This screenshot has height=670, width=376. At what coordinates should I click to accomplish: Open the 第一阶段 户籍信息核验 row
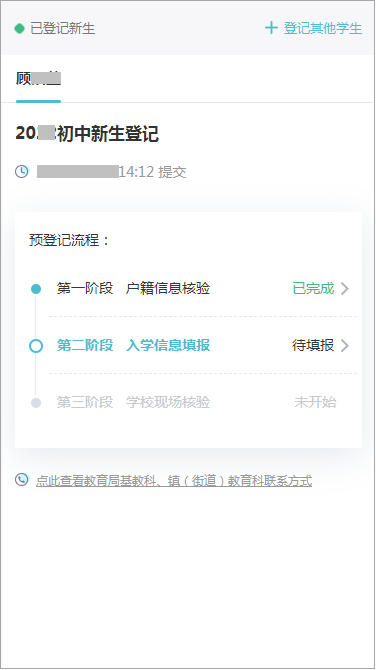click(x=203, y=289)
